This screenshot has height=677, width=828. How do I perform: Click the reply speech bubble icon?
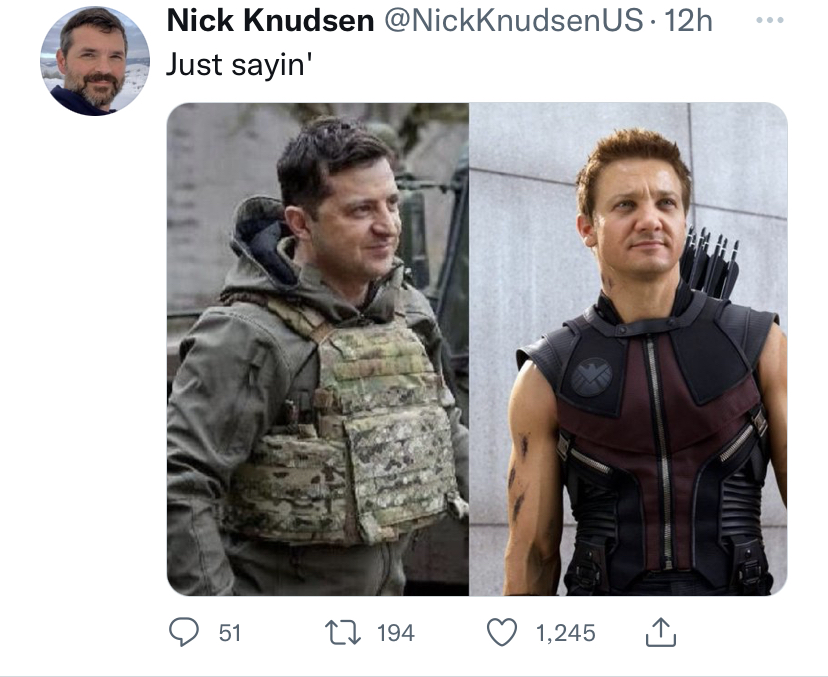182,632
